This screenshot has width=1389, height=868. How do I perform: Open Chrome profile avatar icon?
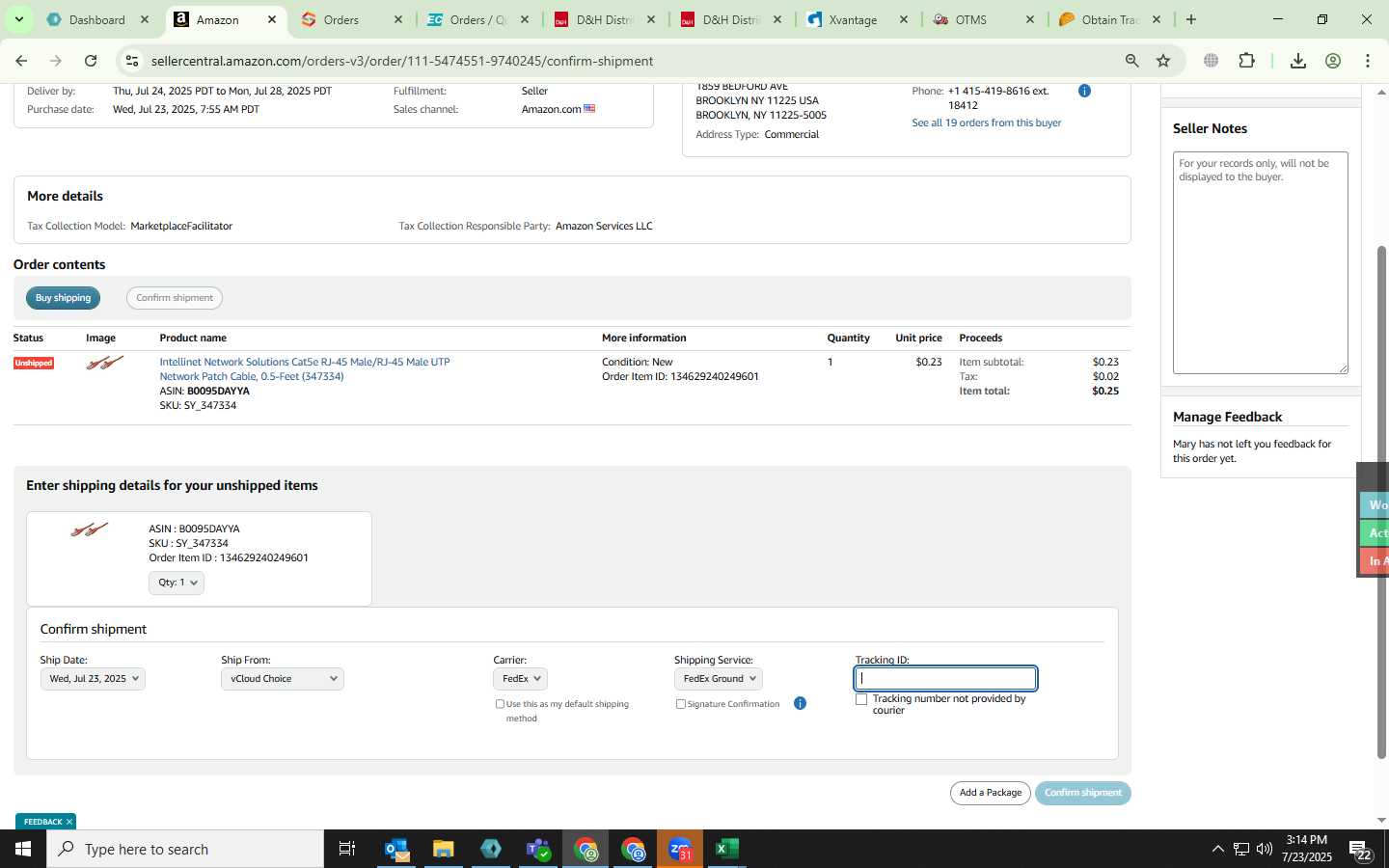click(1333, 61)
